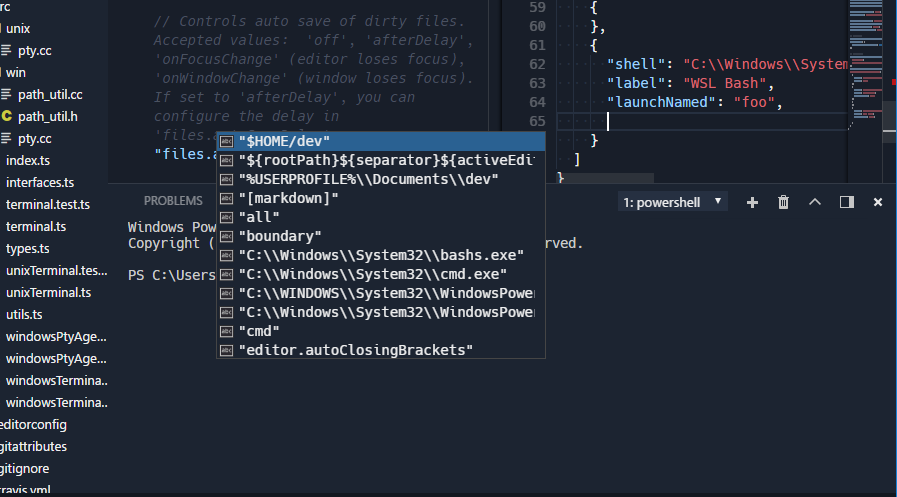Open pty.cc under unix folder
897x497 pixels.
click(34, 51)
